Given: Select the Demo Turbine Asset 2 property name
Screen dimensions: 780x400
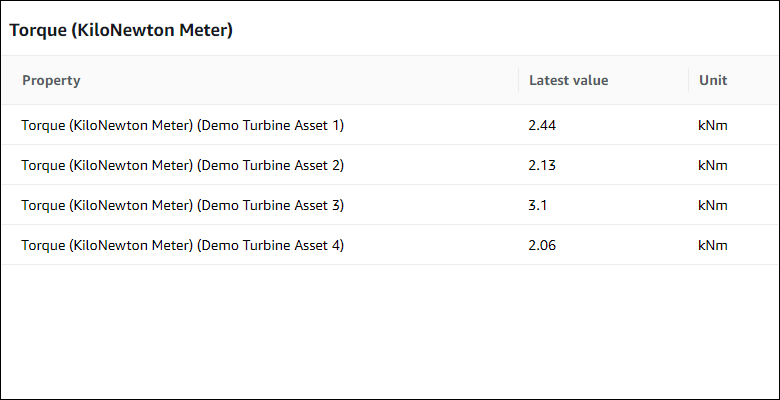Looking at the screenshot, I should (x=182, y=165).
